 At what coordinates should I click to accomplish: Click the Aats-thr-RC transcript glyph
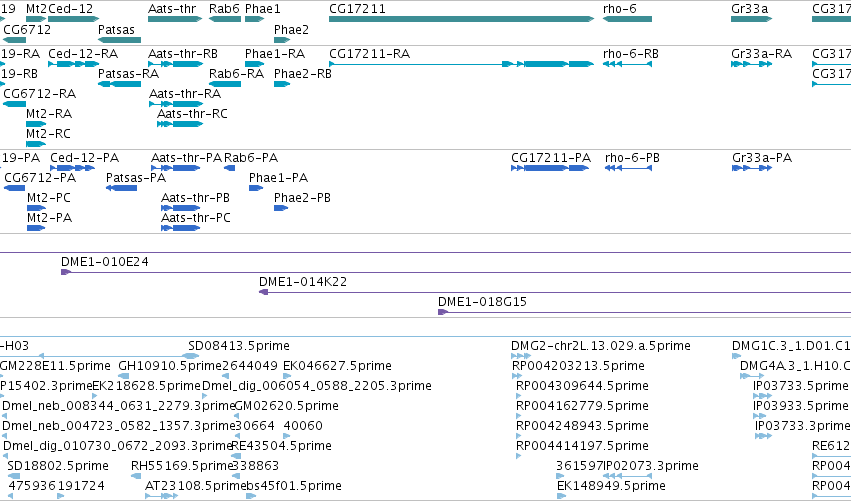[180, 124]
